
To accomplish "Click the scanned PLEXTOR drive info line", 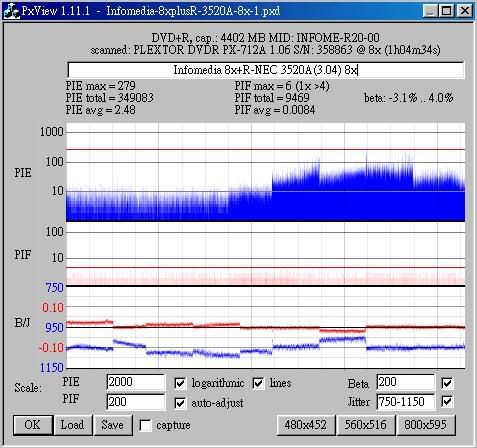I will pyautogui.click(x=265, y=50).
